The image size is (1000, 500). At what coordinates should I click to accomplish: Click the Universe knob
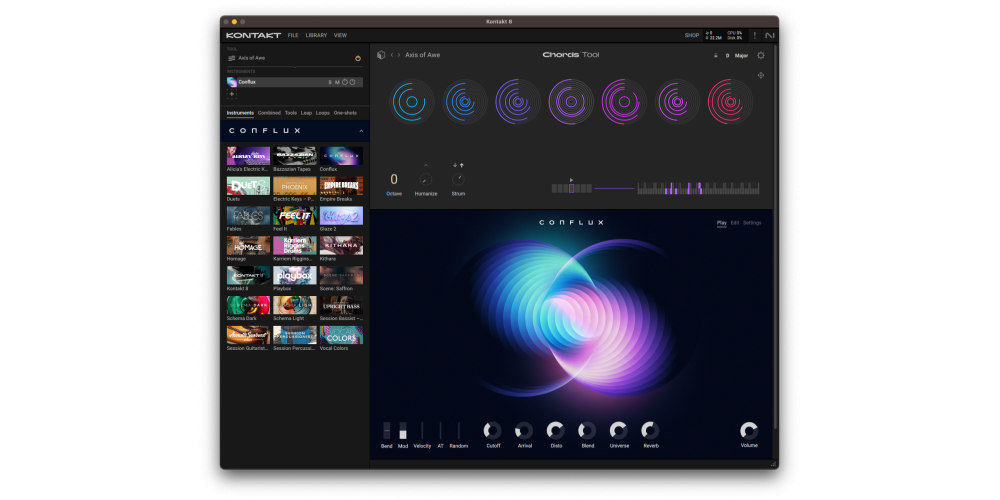pos(619,430)
